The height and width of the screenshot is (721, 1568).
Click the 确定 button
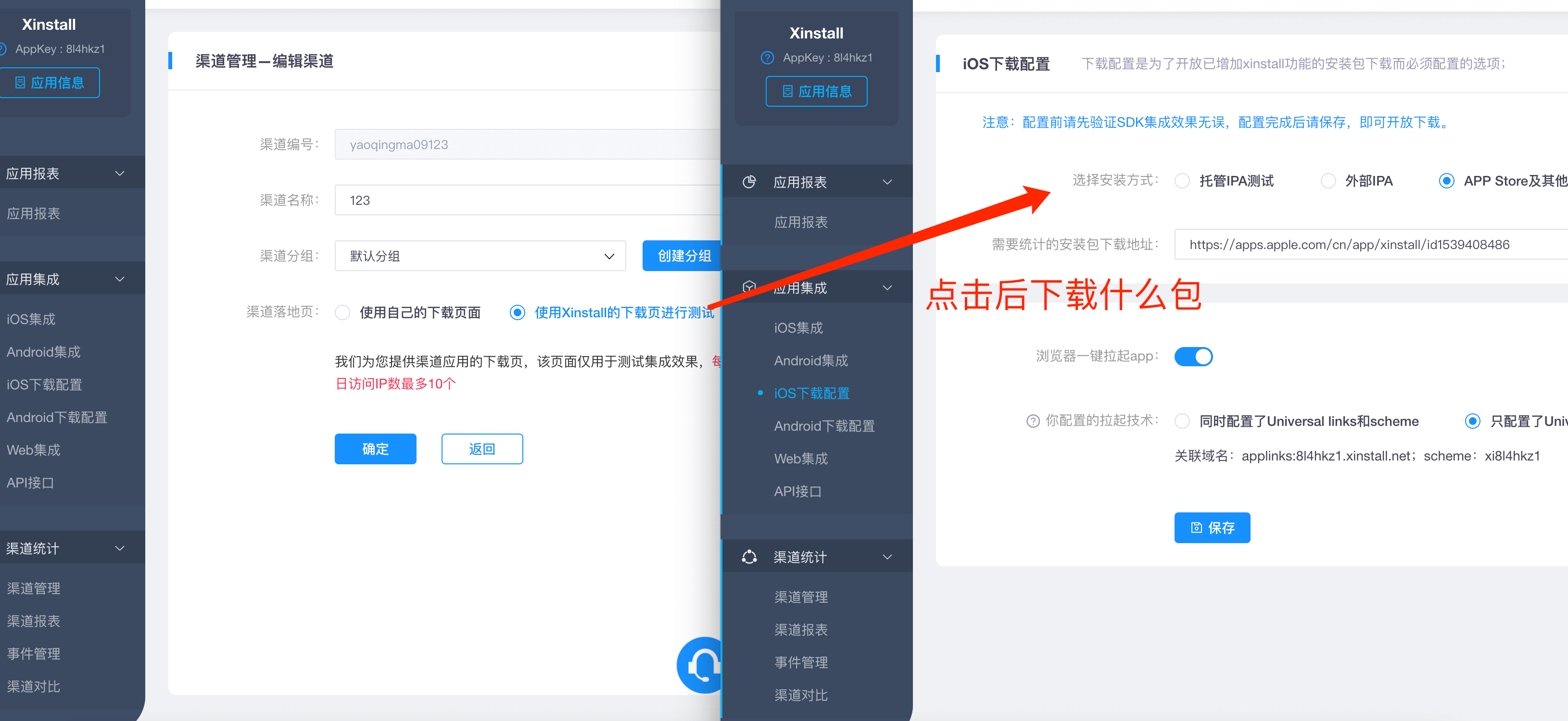pos(376,449)
